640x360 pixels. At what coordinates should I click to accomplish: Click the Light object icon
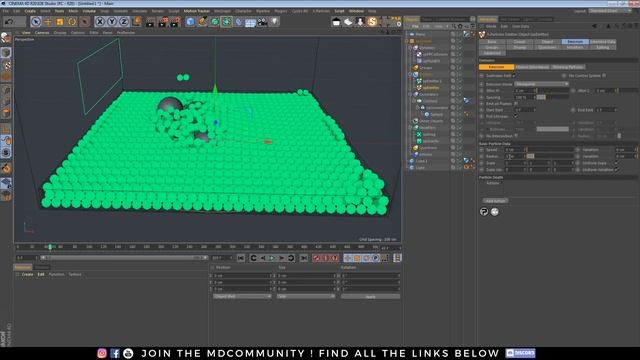pyautogui.click(x=275, y=22)
